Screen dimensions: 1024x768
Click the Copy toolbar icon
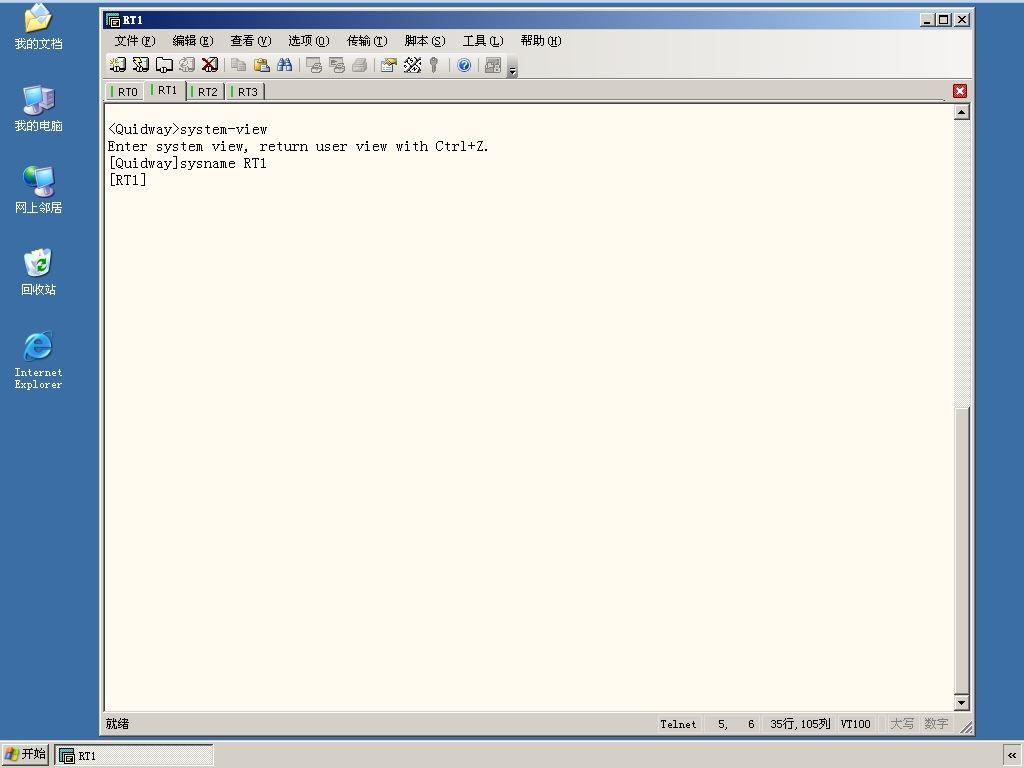click(x=238, y=65)
